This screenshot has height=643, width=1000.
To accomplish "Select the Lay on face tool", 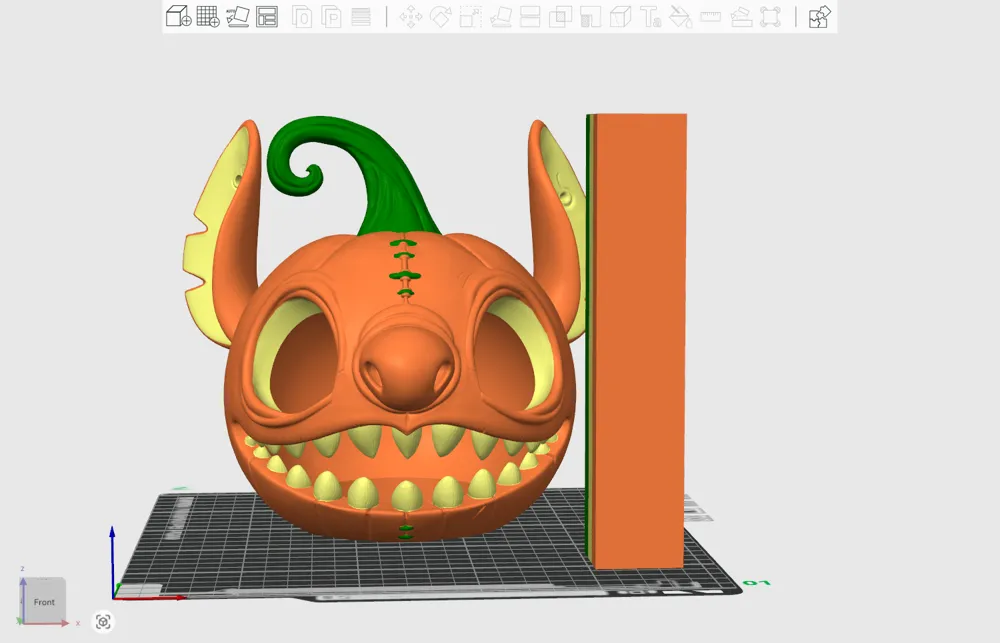I will click(501, 17).
